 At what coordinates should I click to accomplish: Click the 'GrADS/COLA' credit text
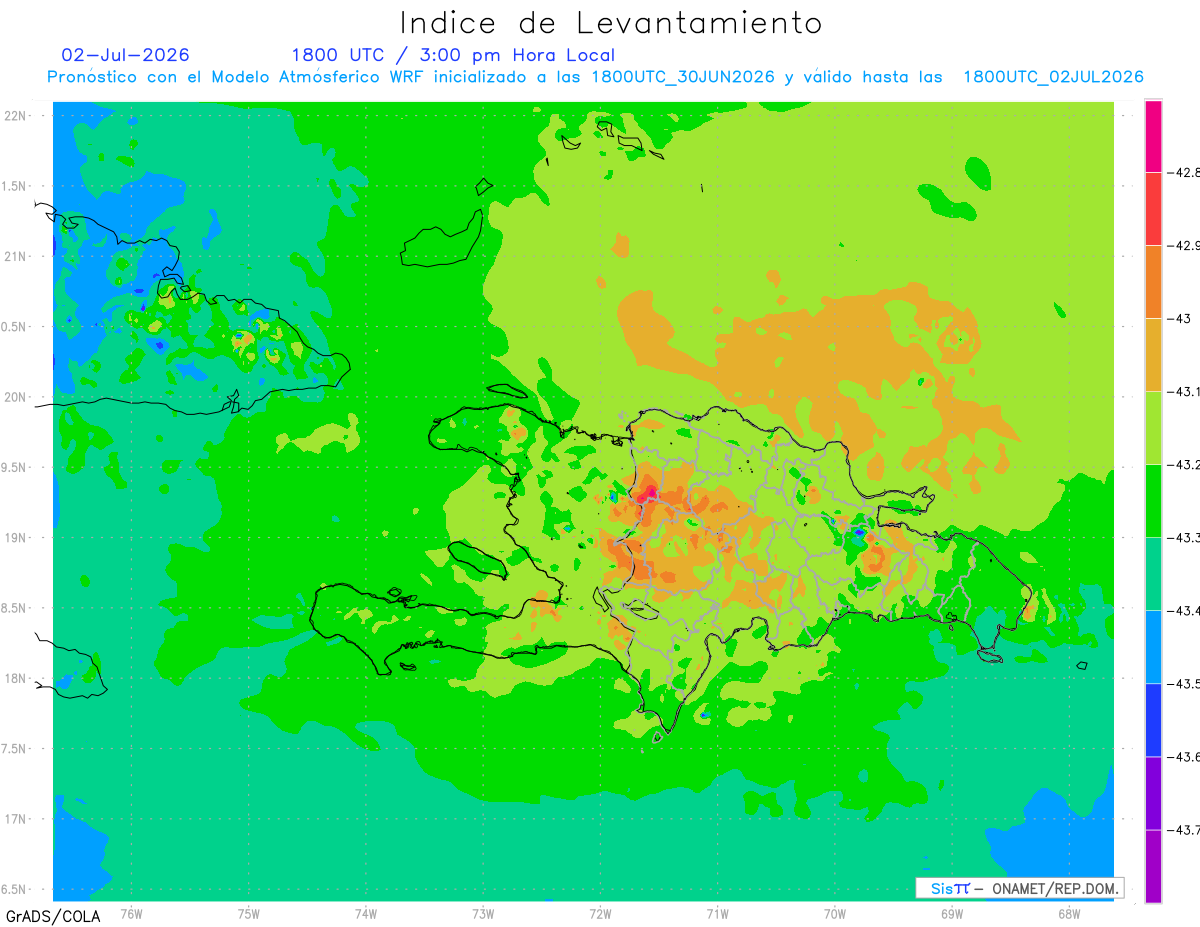pyautogui.click(x=52, y=916)
